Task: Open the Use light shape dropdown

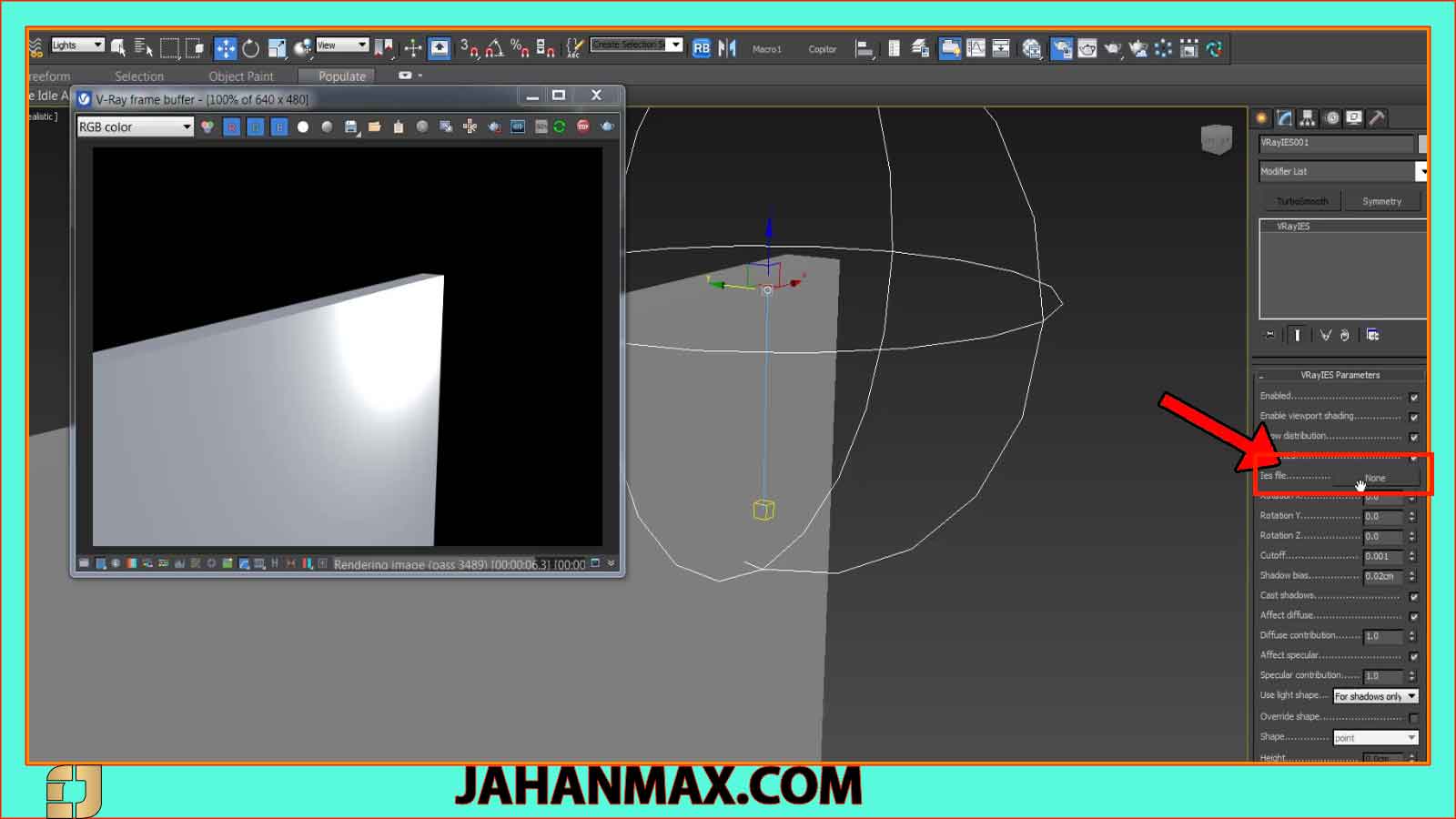Action: [1375, 697]
